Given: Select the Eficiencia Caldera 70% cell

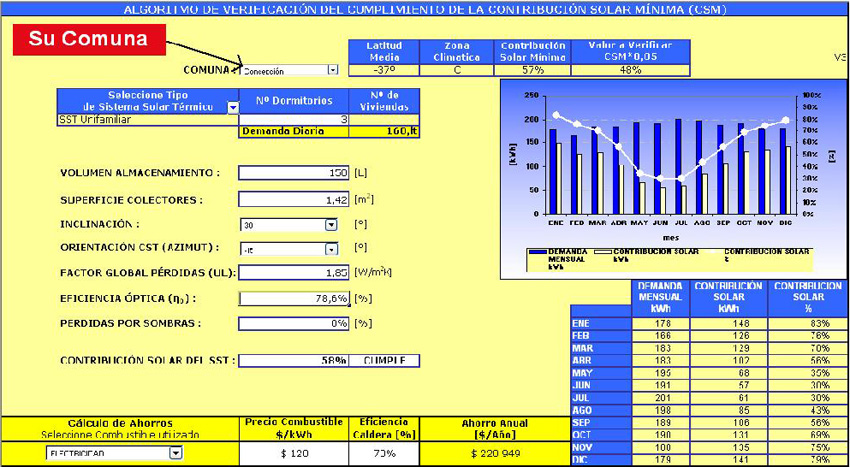Looking at the screenshot, I should coord(377,453).
